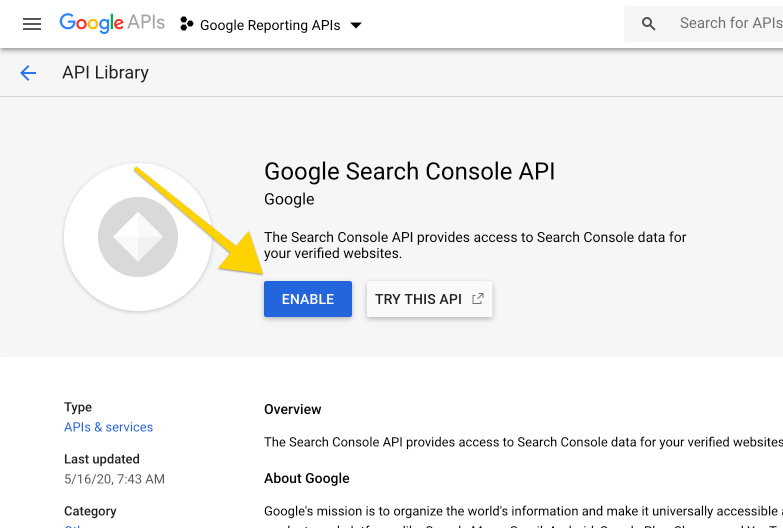
Task: Click the Search Console API logo thumbnail
Action: [x=138, y=237]
